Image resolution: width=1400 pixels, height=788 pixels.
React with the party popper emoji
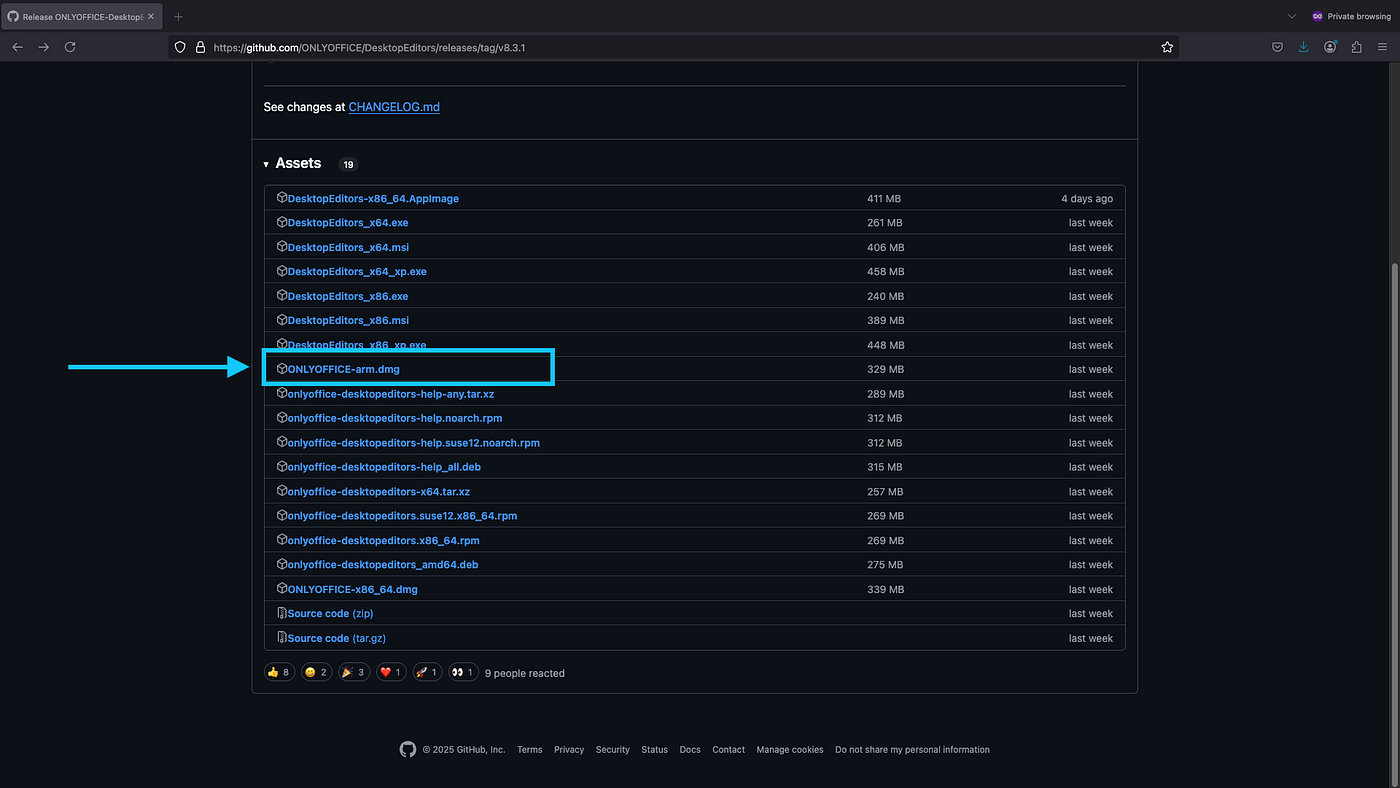[354, 673]
